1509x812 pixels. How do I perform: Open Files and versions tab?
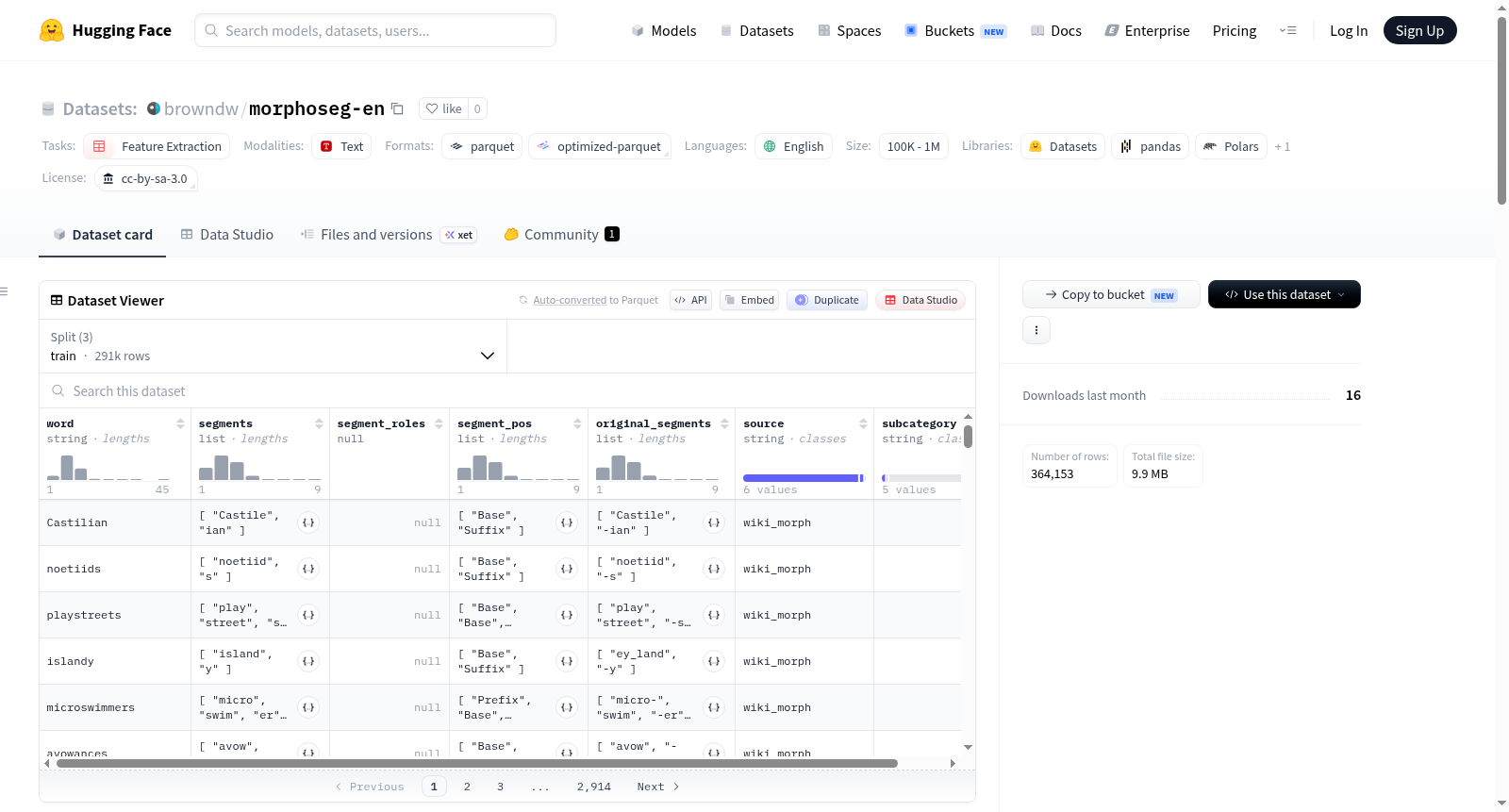click(x=389, y=235)
